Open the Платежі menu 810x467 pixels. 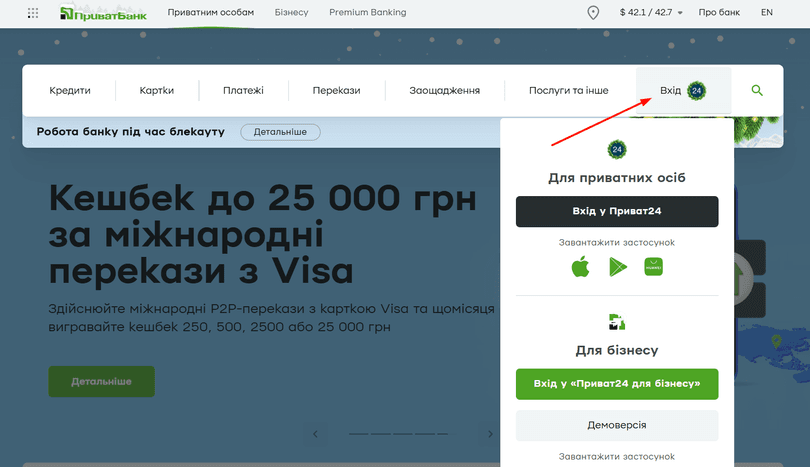click(x=243, y=90)
